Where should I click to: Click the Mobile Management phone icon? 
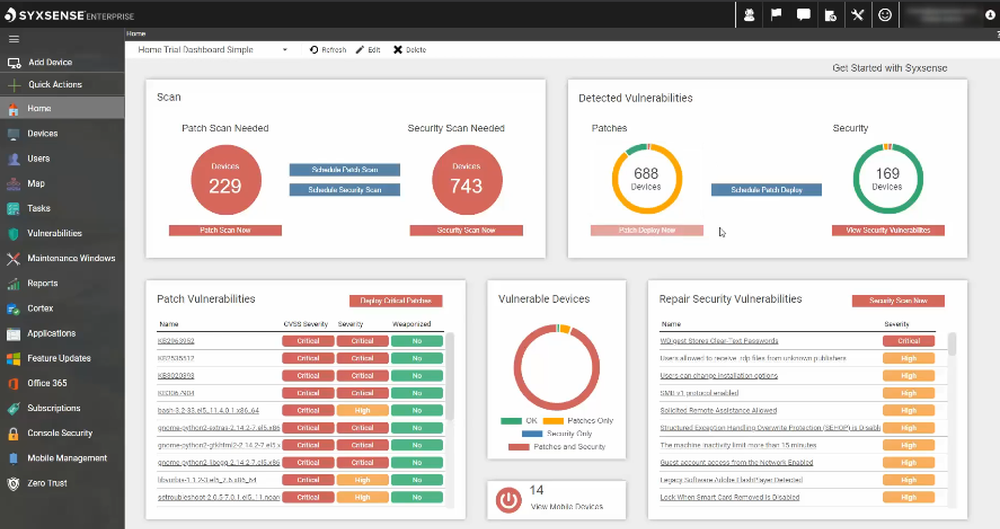tap(13, 458)
